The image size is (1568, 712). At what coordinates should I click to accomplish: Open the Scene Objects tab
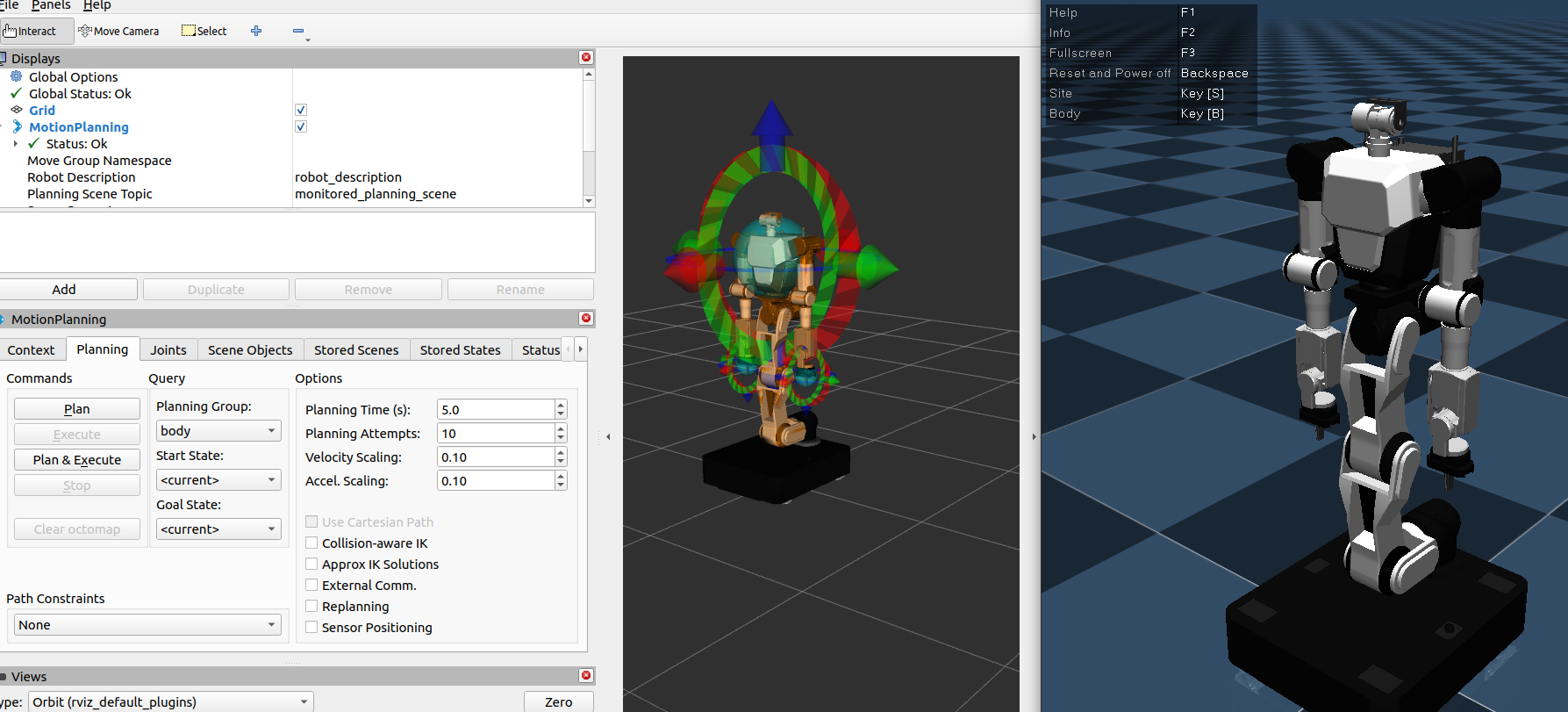pos(250,349)
